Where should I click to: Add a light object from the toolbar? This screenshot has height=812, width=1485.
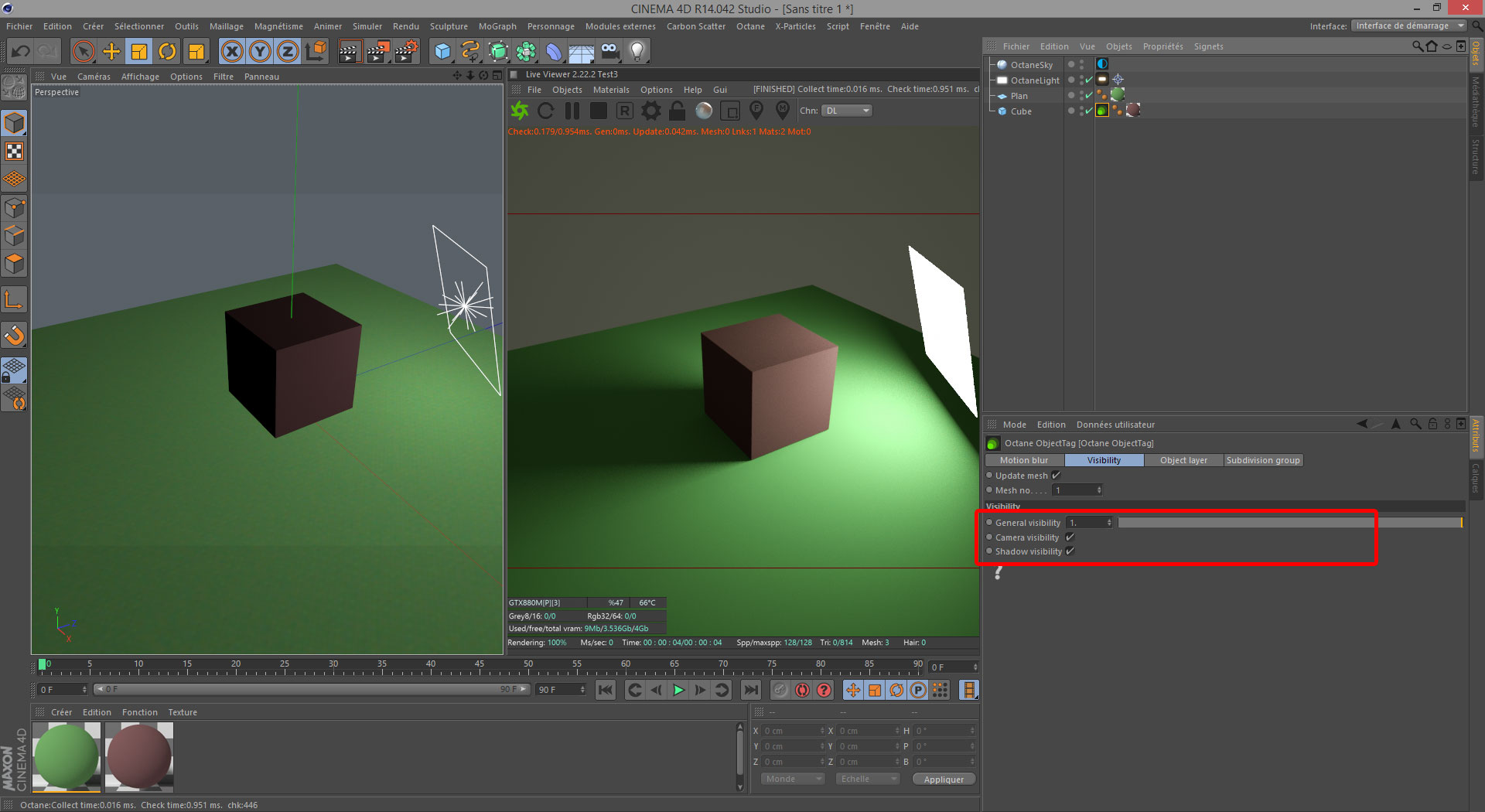click(x=637, y=52)
